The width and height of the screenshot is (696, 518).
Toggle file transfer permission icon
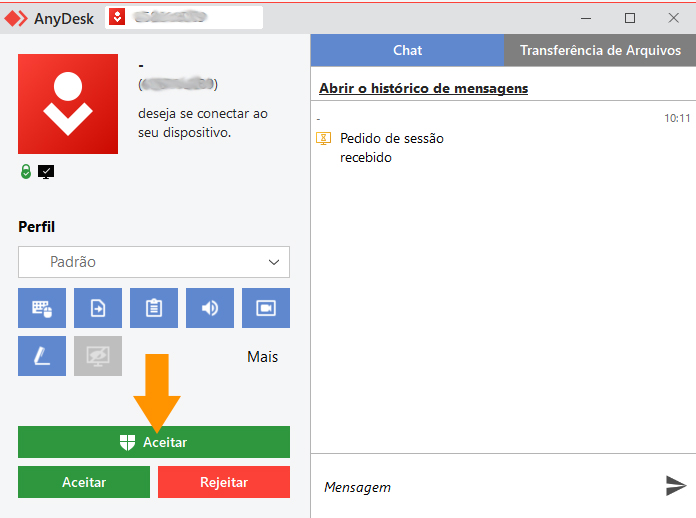pos(98,308)
